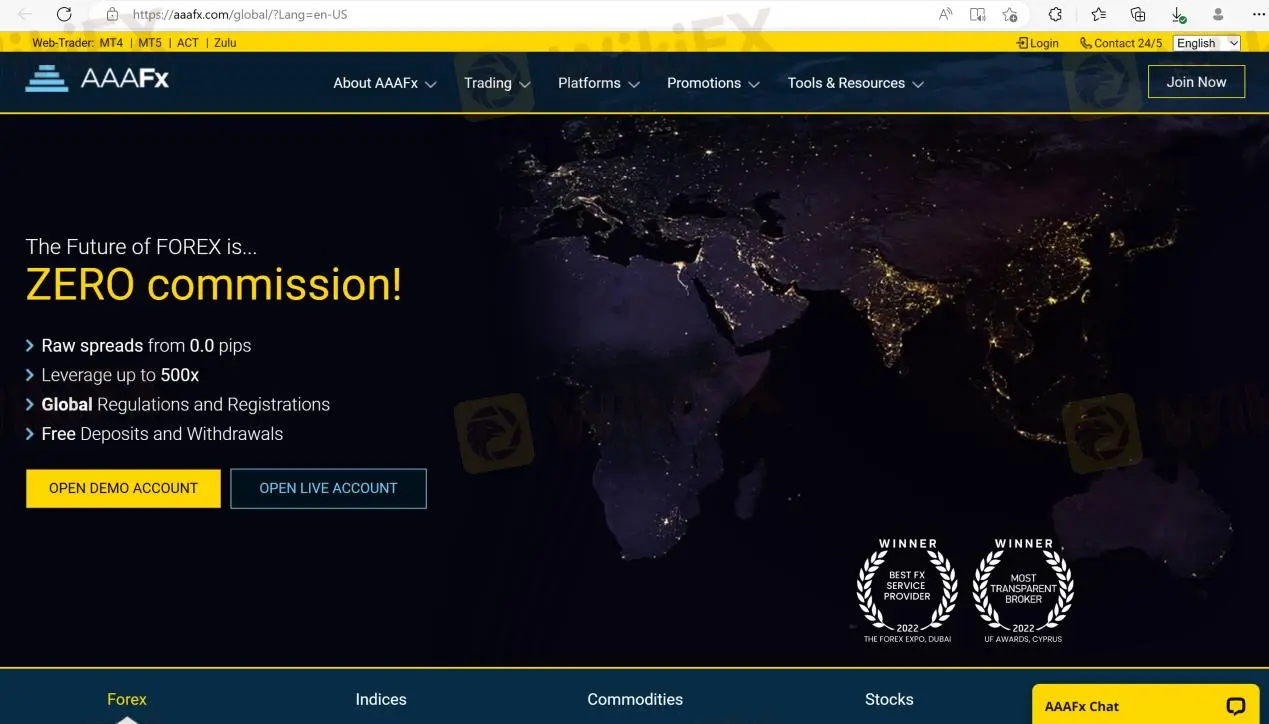This screenshot has height=724, width=1269.
Task: Click the Downloads icon in the browser toolbar
Action: point(1177,14)
